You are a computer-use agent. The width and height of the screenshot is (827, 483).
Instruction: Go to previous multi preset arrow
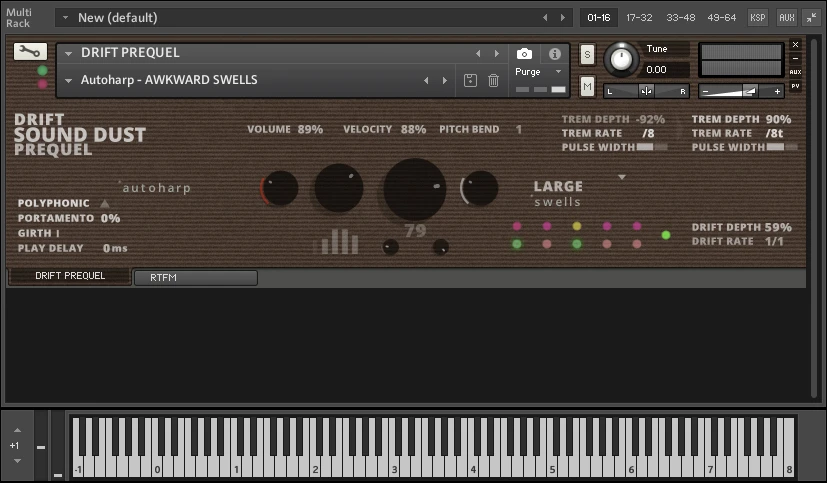(545, 17)
